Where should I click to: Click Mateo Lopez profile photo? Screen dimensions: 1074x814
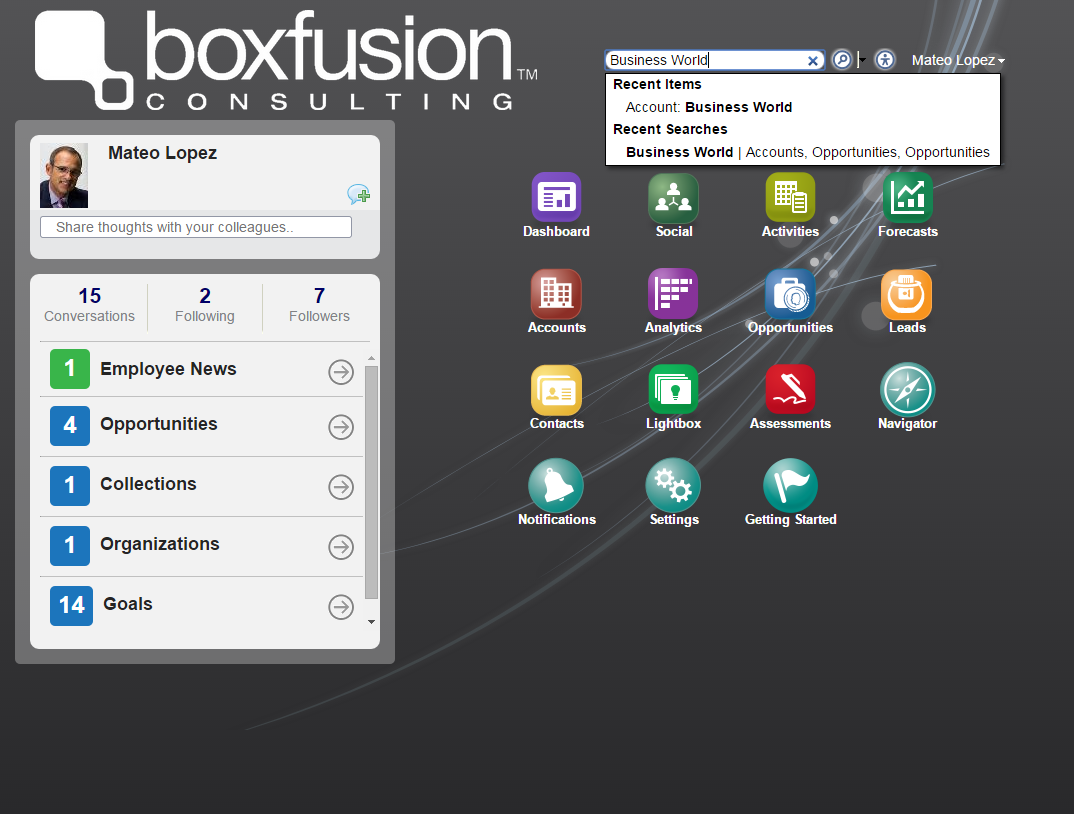(64, 175)
